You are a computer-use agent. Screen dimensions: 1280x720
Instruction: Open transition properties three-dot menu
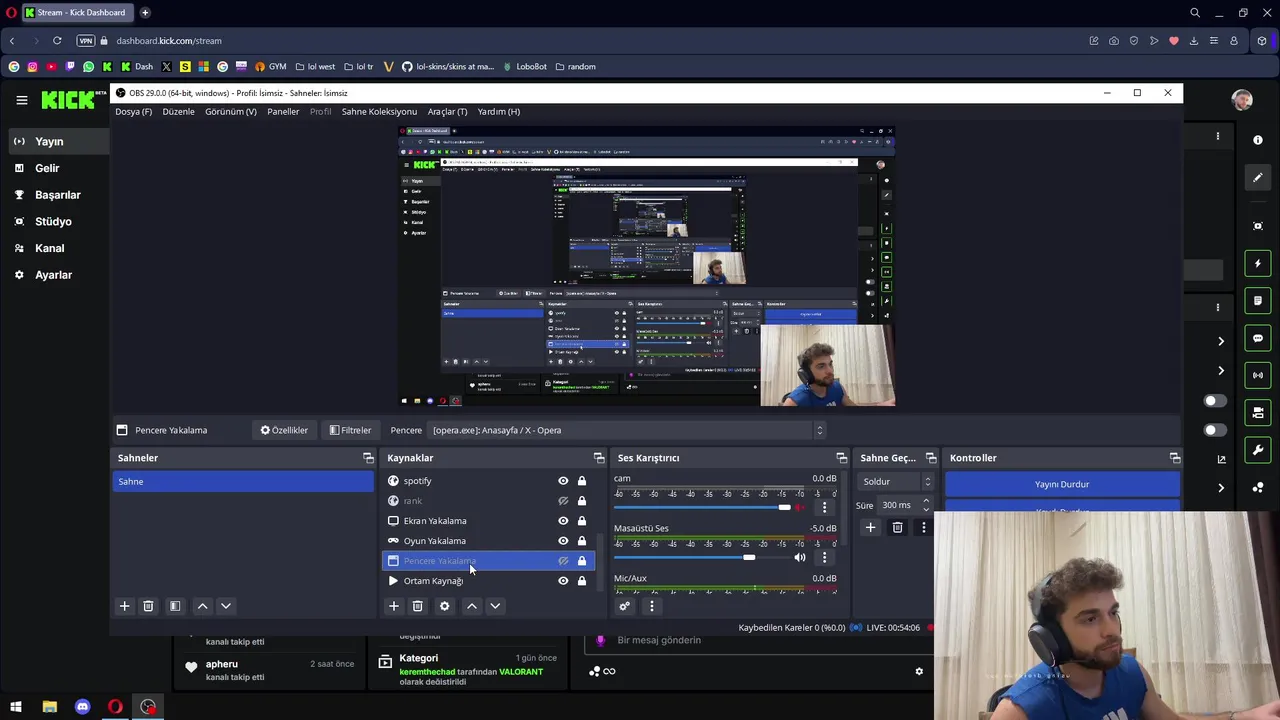point(923,527)
